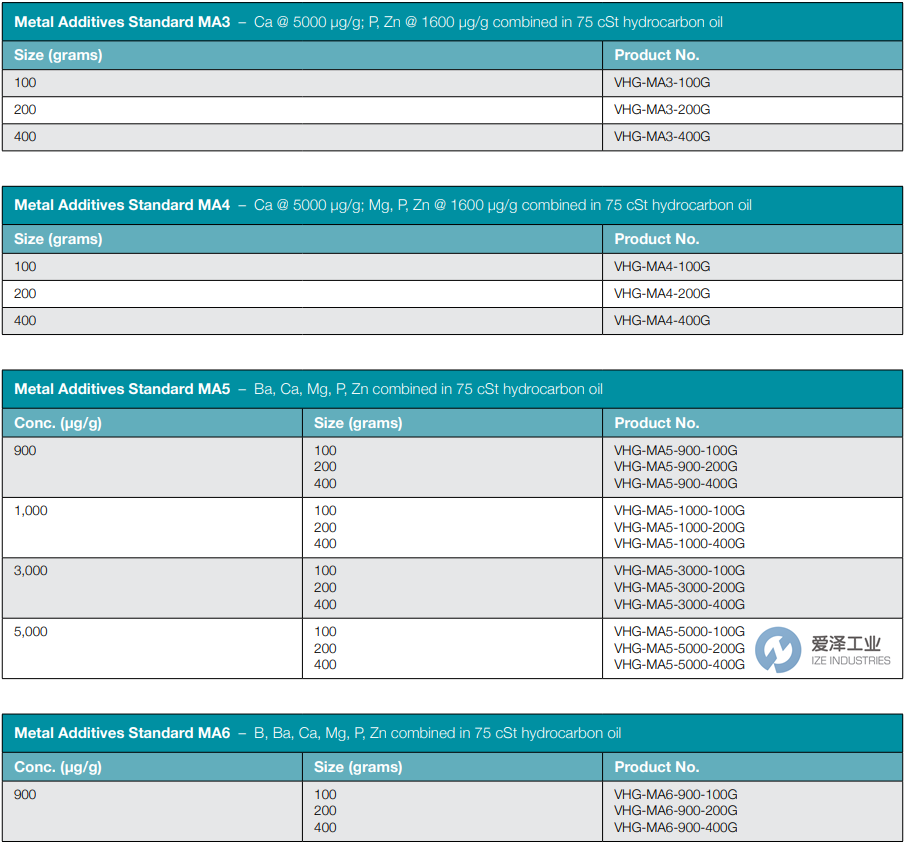Select product number VHG-MA3-100G

(x=662, y=83)
